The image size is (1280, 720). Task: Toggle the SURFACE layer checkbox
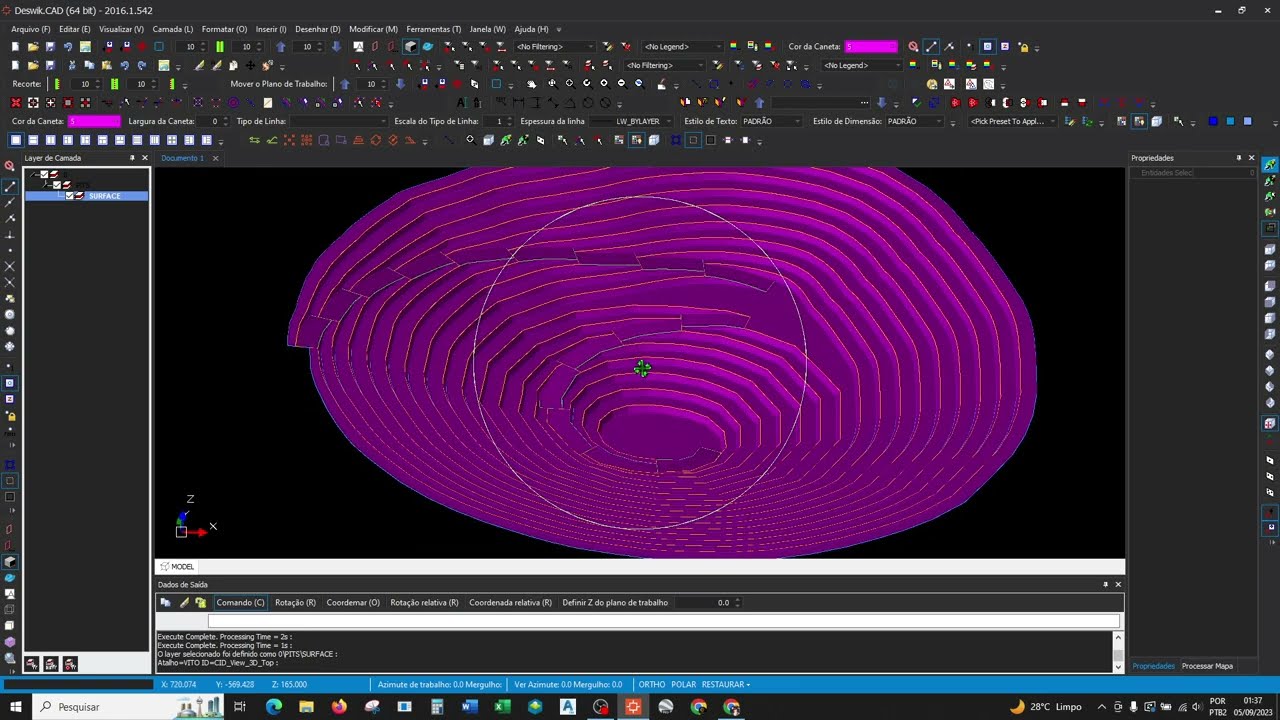pyautogui.click(x=69, y=196)
